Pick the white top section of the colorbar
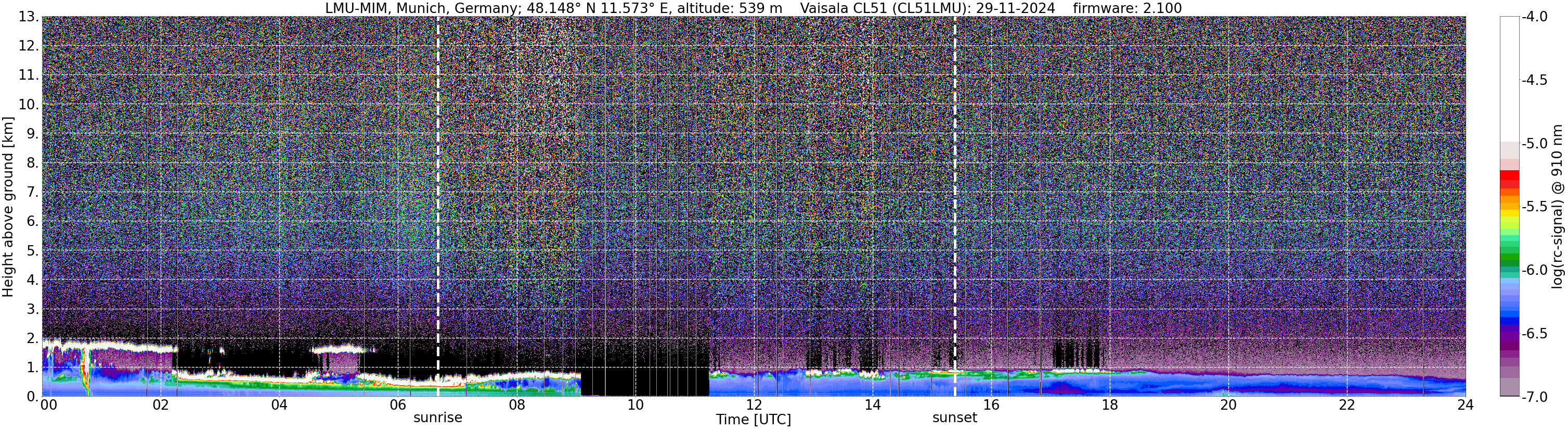Image resolution: width=1568 pixels, height=430 pixels. pos(1510,79)
